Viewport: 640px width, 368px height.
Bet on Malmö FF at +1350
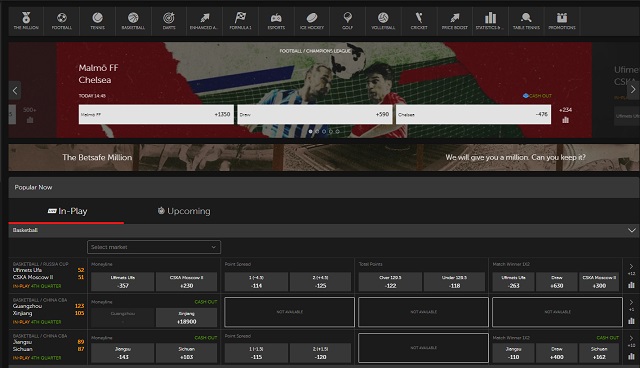[x=156, y=114]
